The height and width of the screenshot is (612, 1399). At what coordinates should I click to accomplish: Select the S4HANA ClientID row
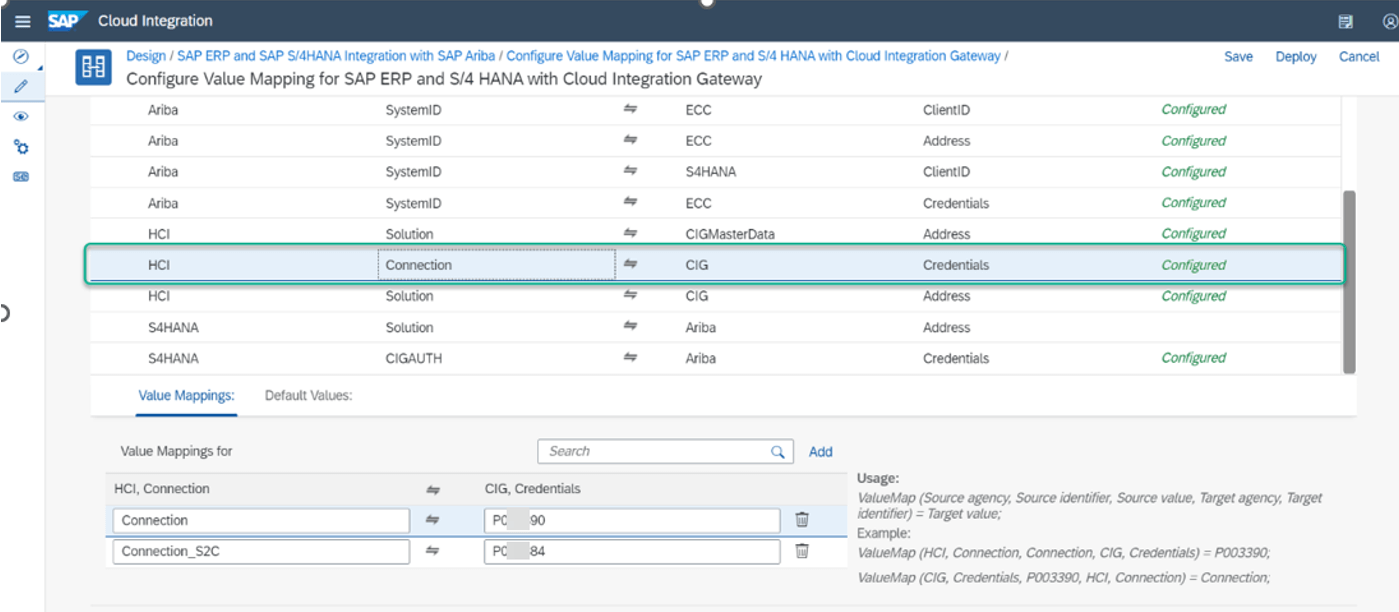[x=715, y=172]
